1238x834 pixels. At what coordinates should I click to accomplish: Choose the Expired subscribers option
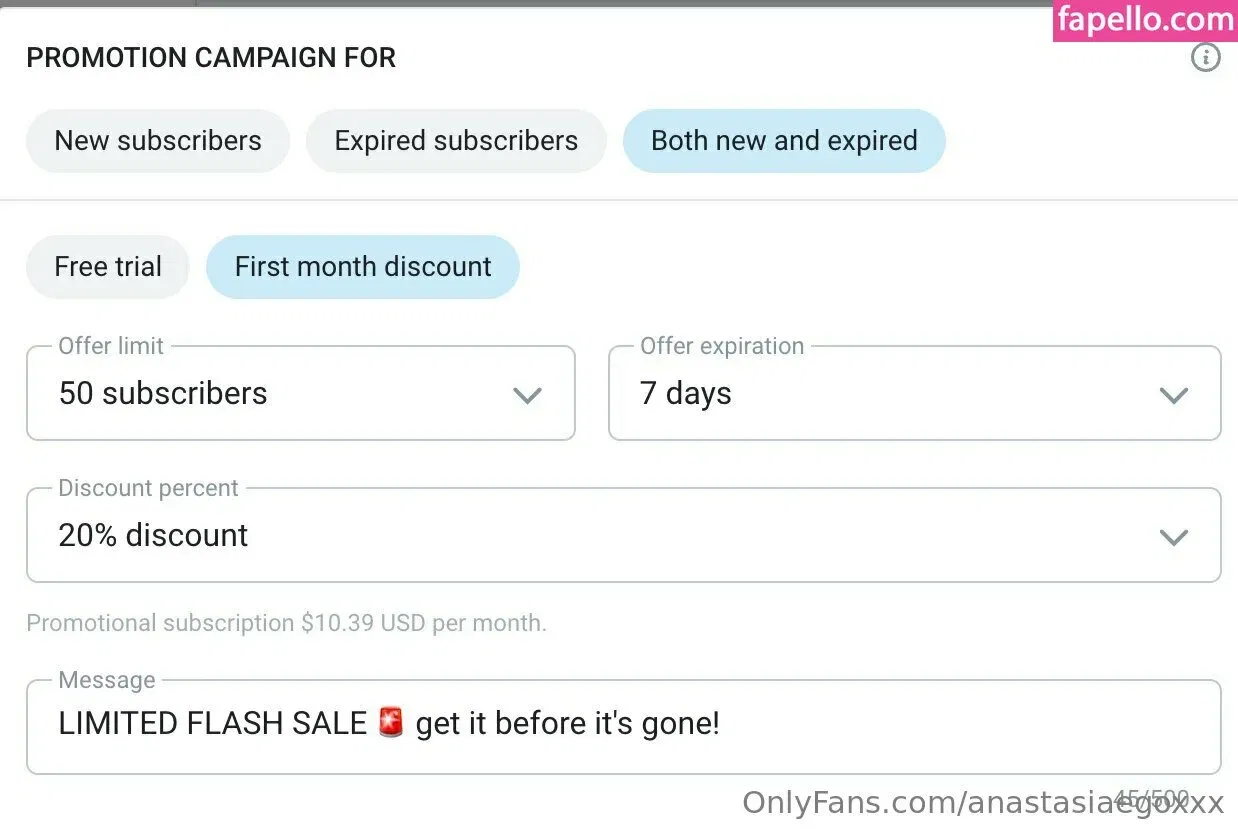tap(456, 141)
